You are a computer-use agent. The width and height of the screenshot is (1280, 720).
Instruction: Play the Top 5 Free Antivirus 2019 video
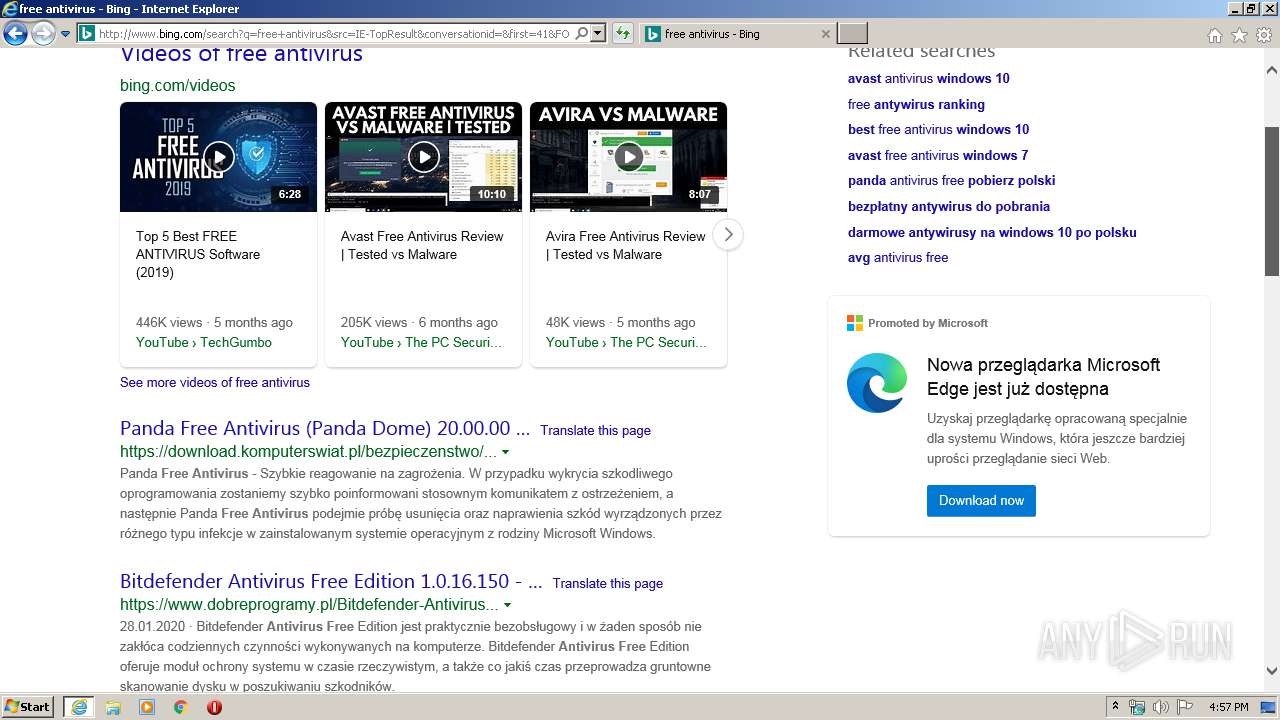218,157
